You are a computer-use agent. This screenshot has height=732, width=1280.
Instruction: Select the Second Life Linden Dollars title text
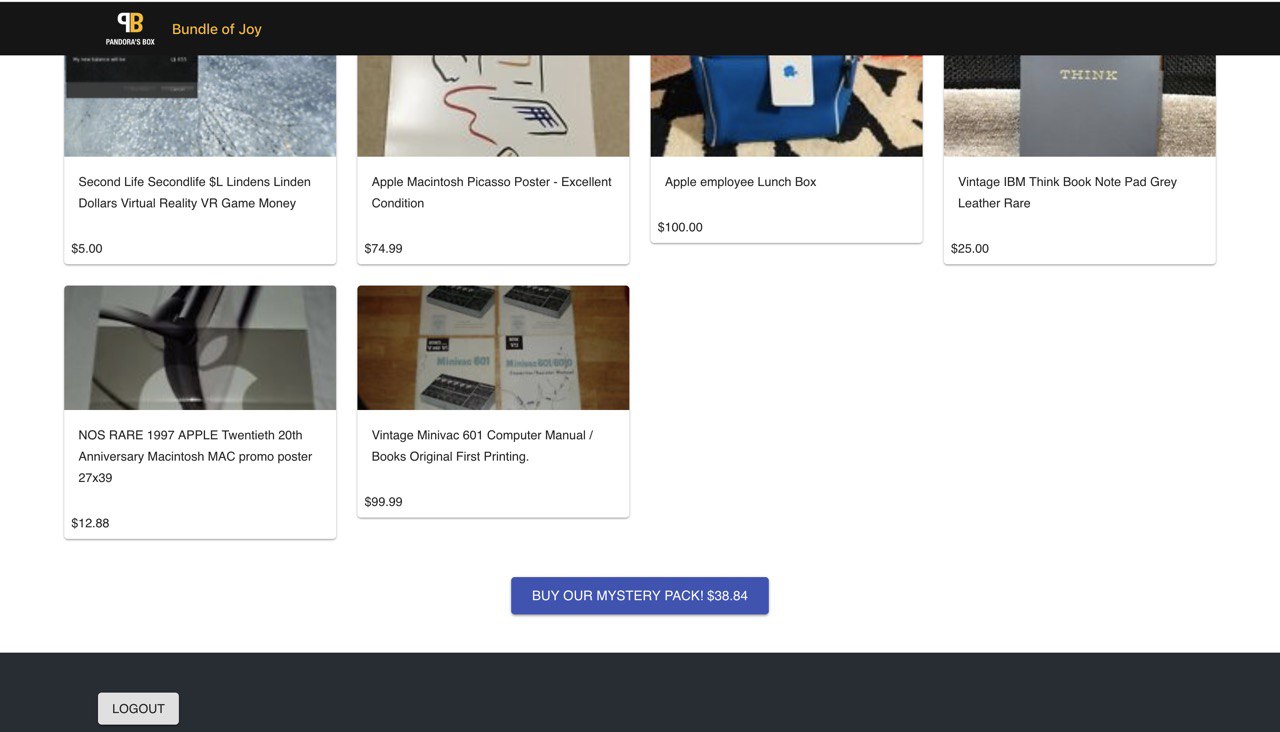tap(195, 192)
